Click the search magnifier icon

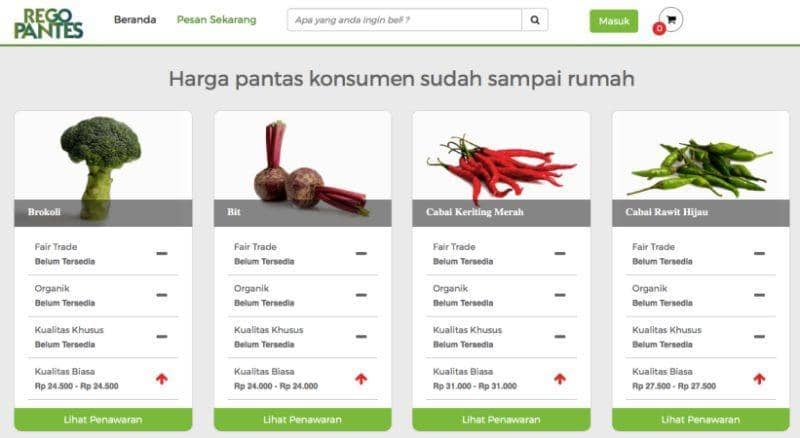(534, 20)
